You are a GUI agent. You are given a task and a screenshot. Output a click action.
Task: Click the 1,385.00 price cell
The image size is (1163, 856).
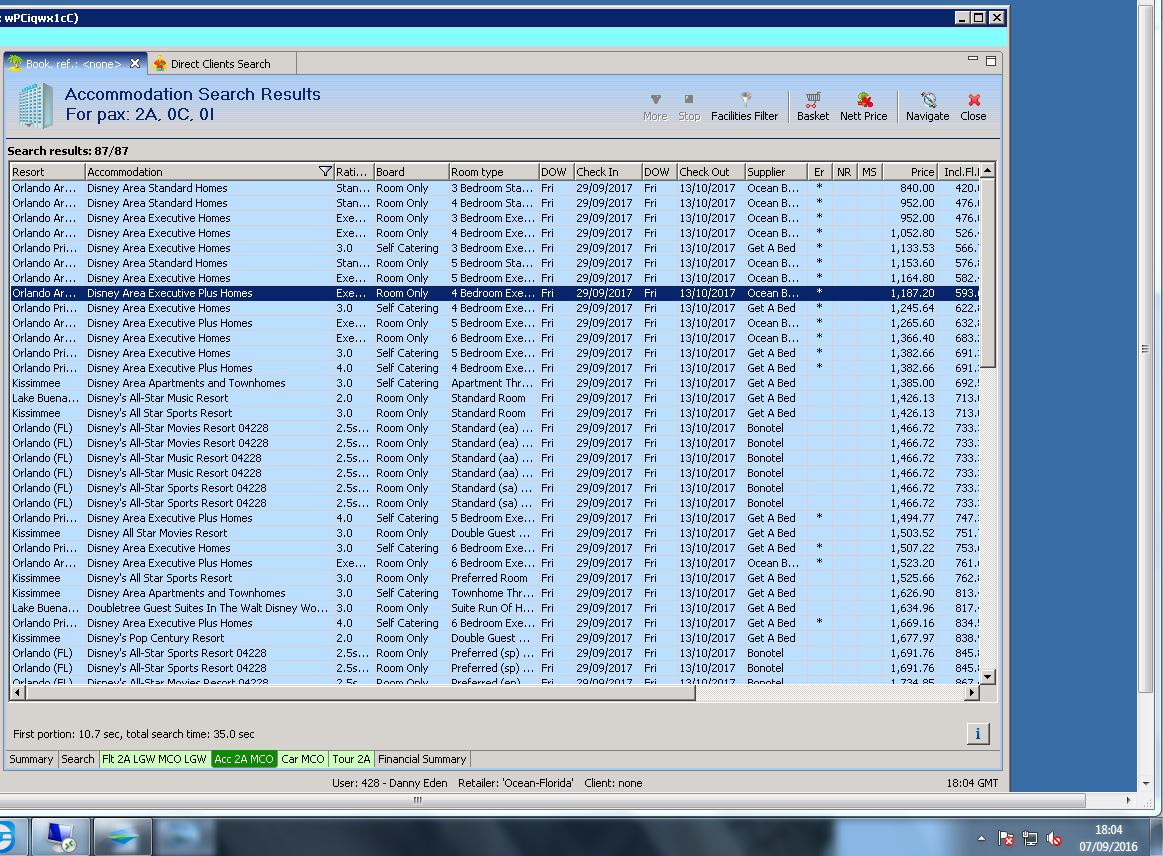click(x=912, y=383)
